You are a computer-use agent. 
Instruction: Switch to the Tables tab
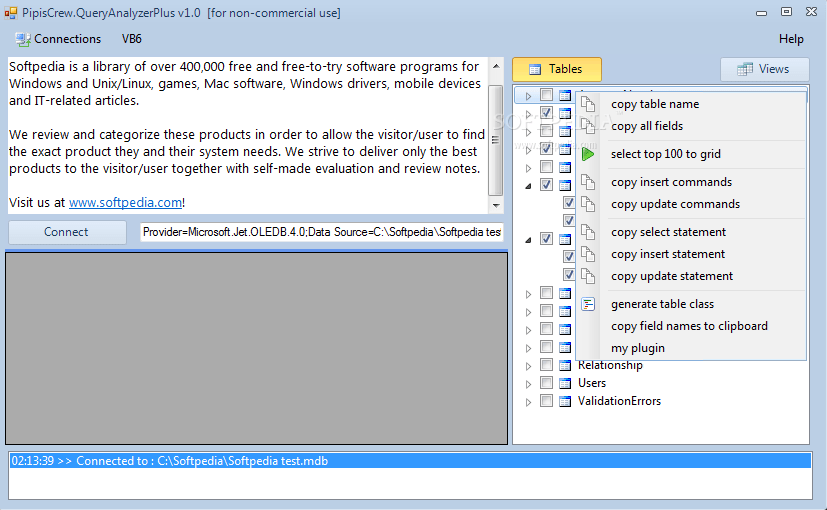[556, 69]
